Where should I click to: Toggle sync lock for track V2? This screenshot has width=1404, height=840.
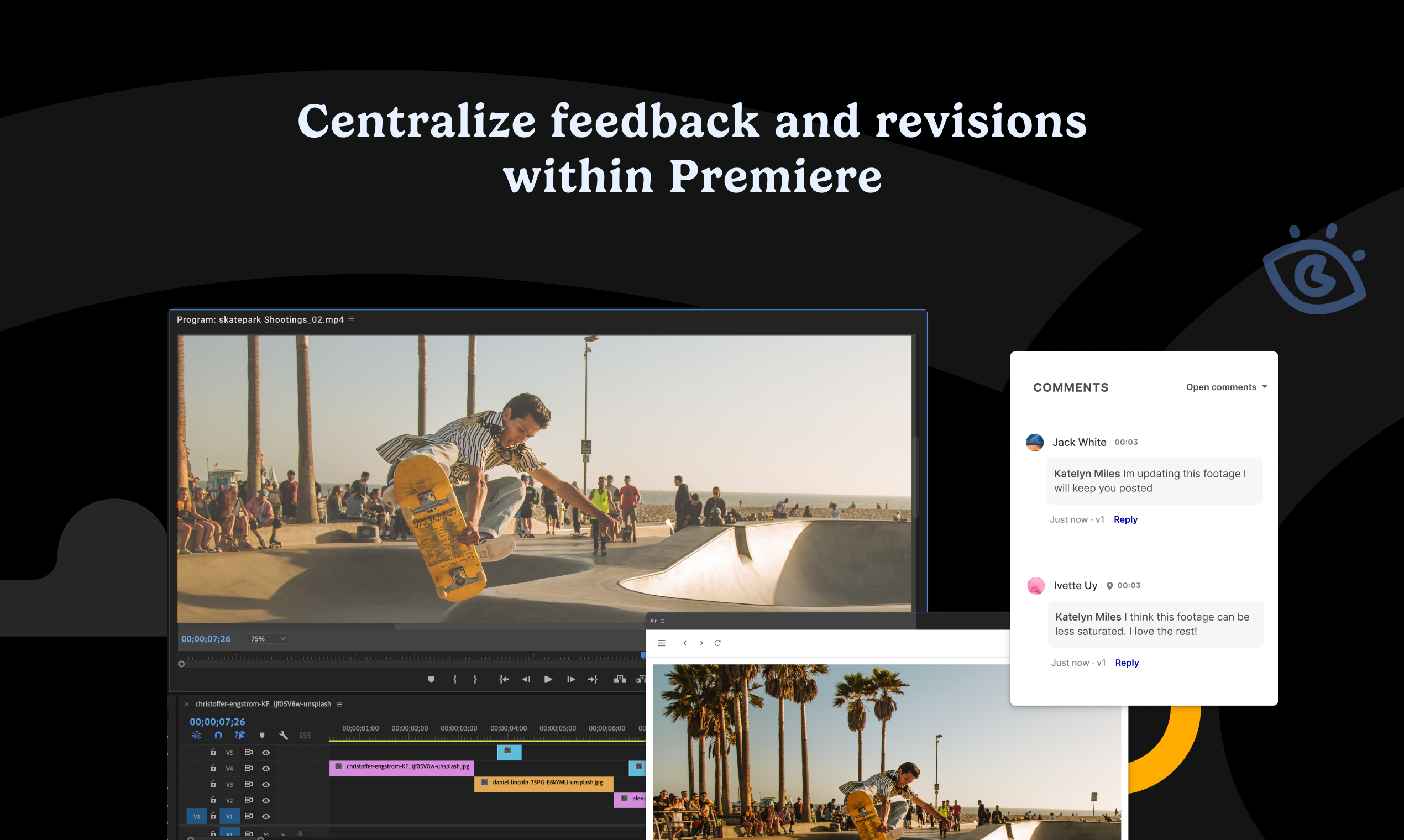(249, 800)
